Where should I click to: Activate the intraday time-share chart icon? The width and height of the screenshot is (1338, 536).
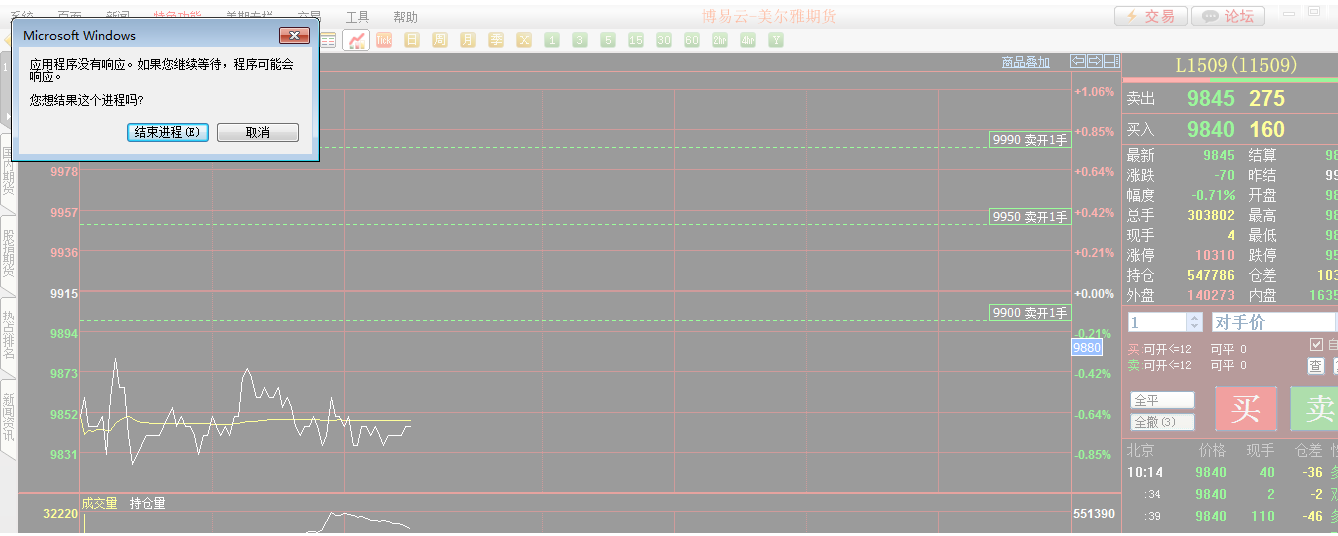356,40
